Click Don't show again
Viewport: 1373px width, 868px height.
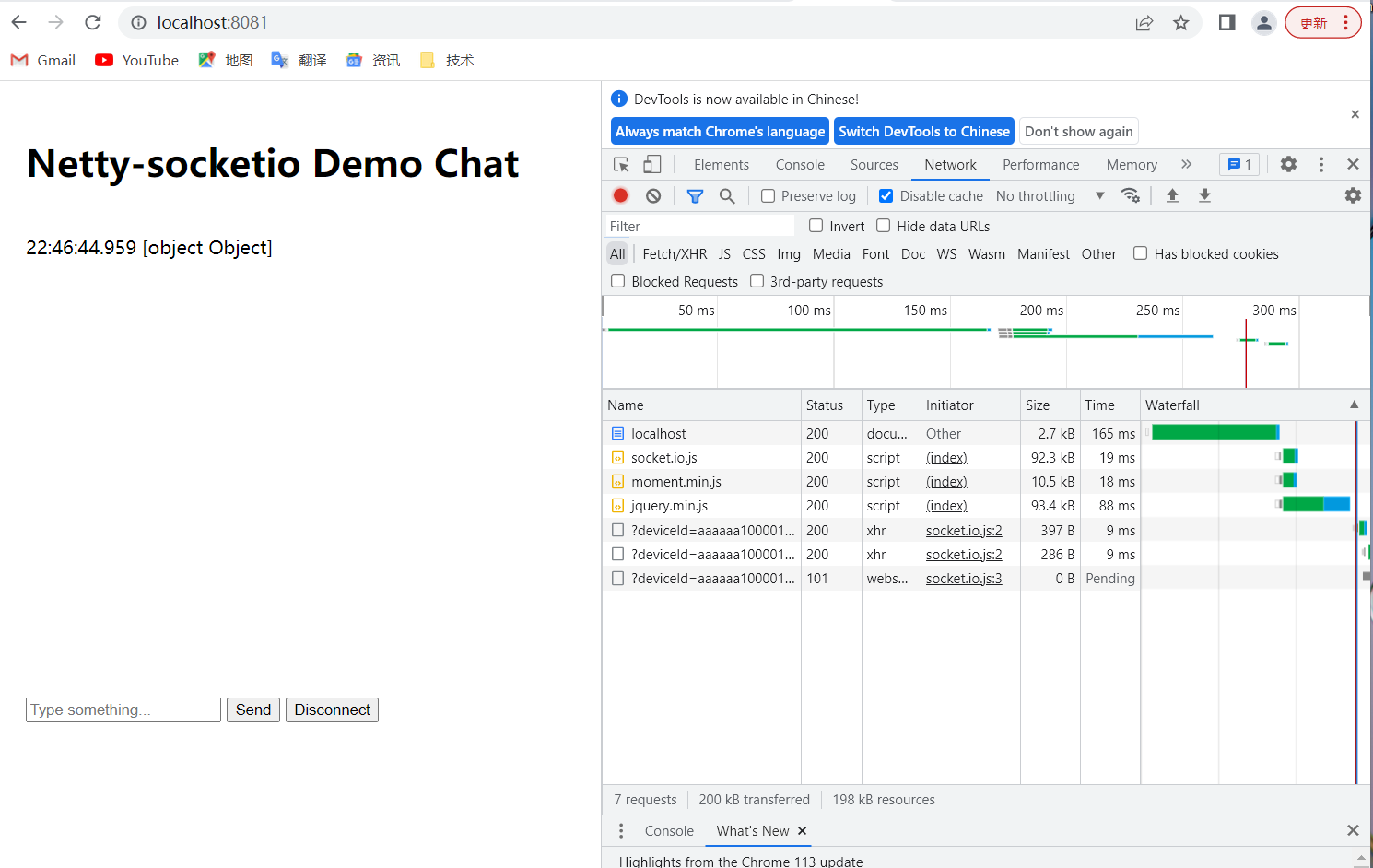[x=1078, y=131]
